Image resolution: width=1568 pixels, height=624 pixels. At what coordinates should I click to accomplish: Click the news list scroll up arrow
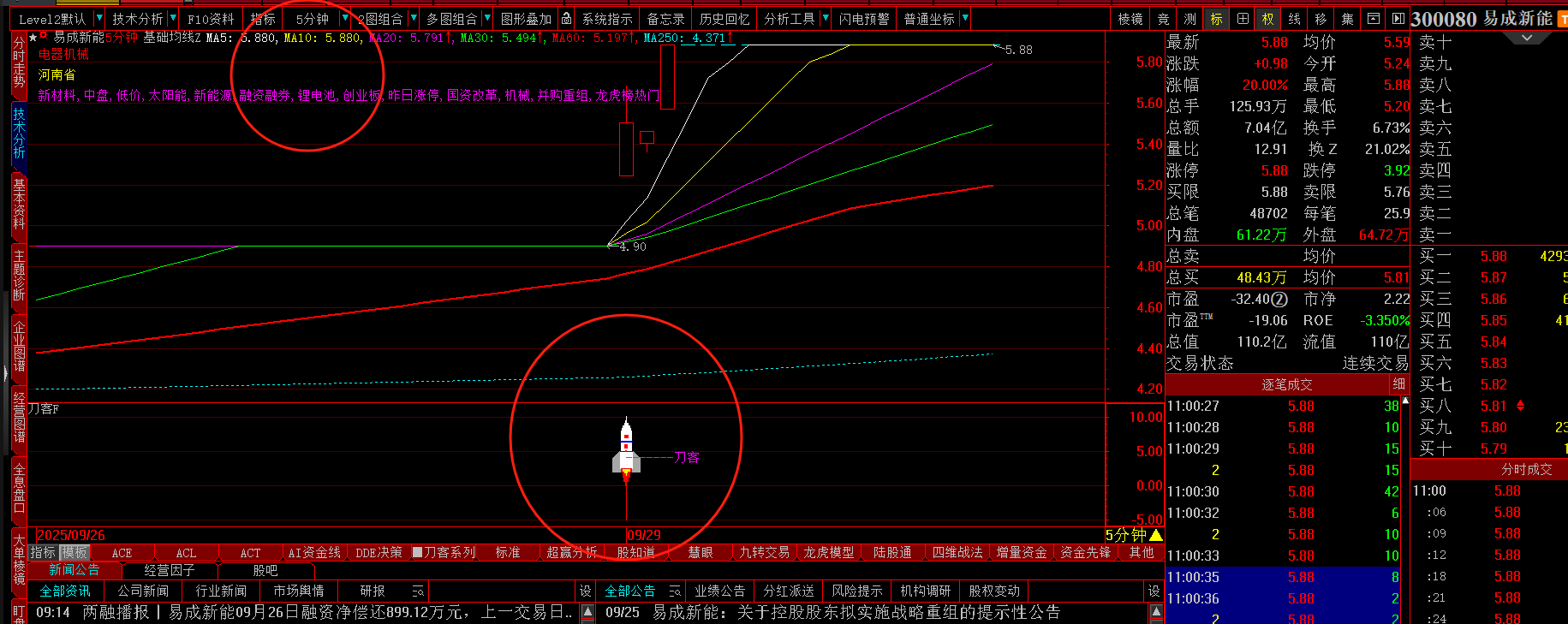pos(587,611)
